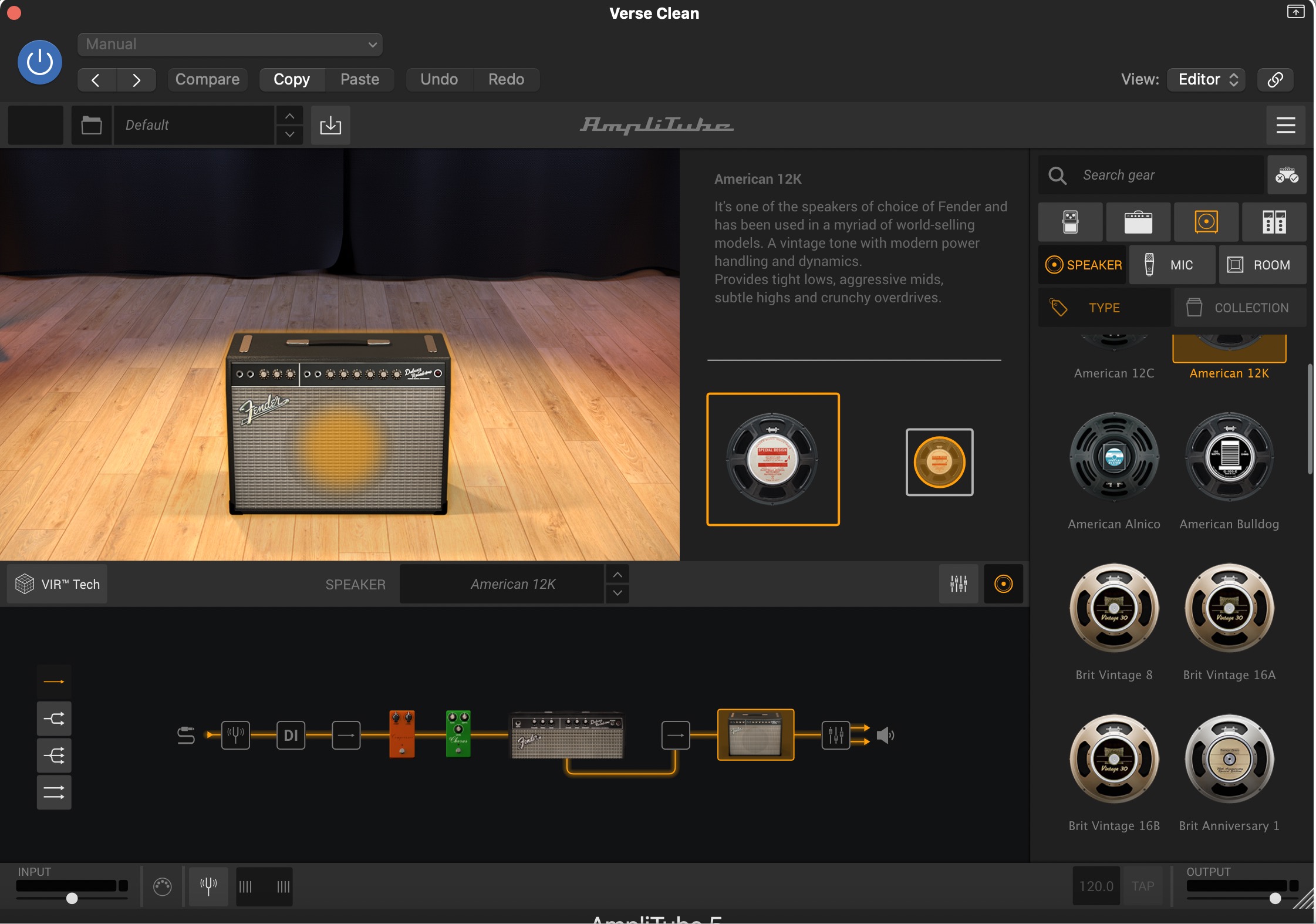
Task: Toggle the speaker view icon
Action: point(1003,584)
